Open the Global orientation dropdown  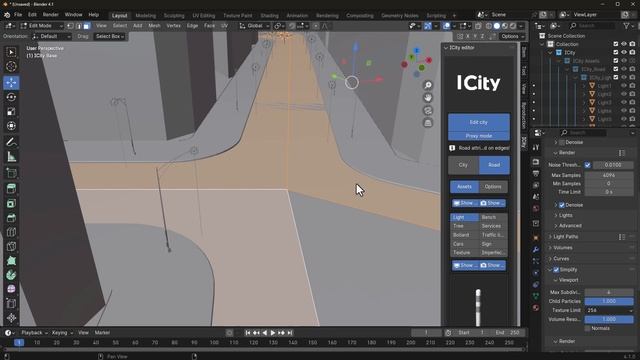(254, 26)
